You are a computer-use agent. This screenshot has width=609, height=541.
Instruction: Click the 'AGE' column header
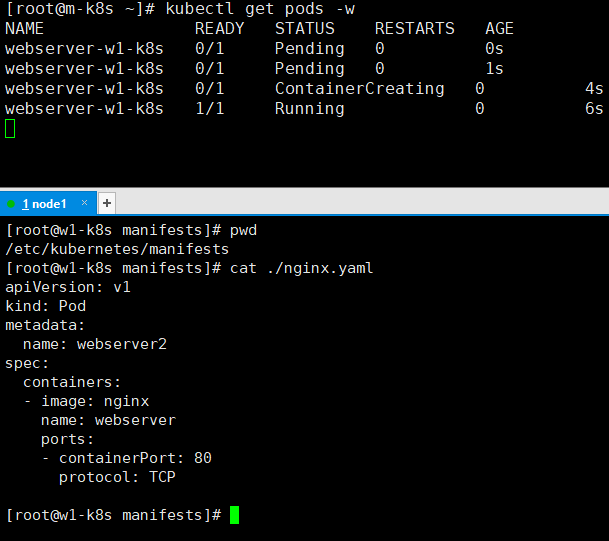pos(499,29)
